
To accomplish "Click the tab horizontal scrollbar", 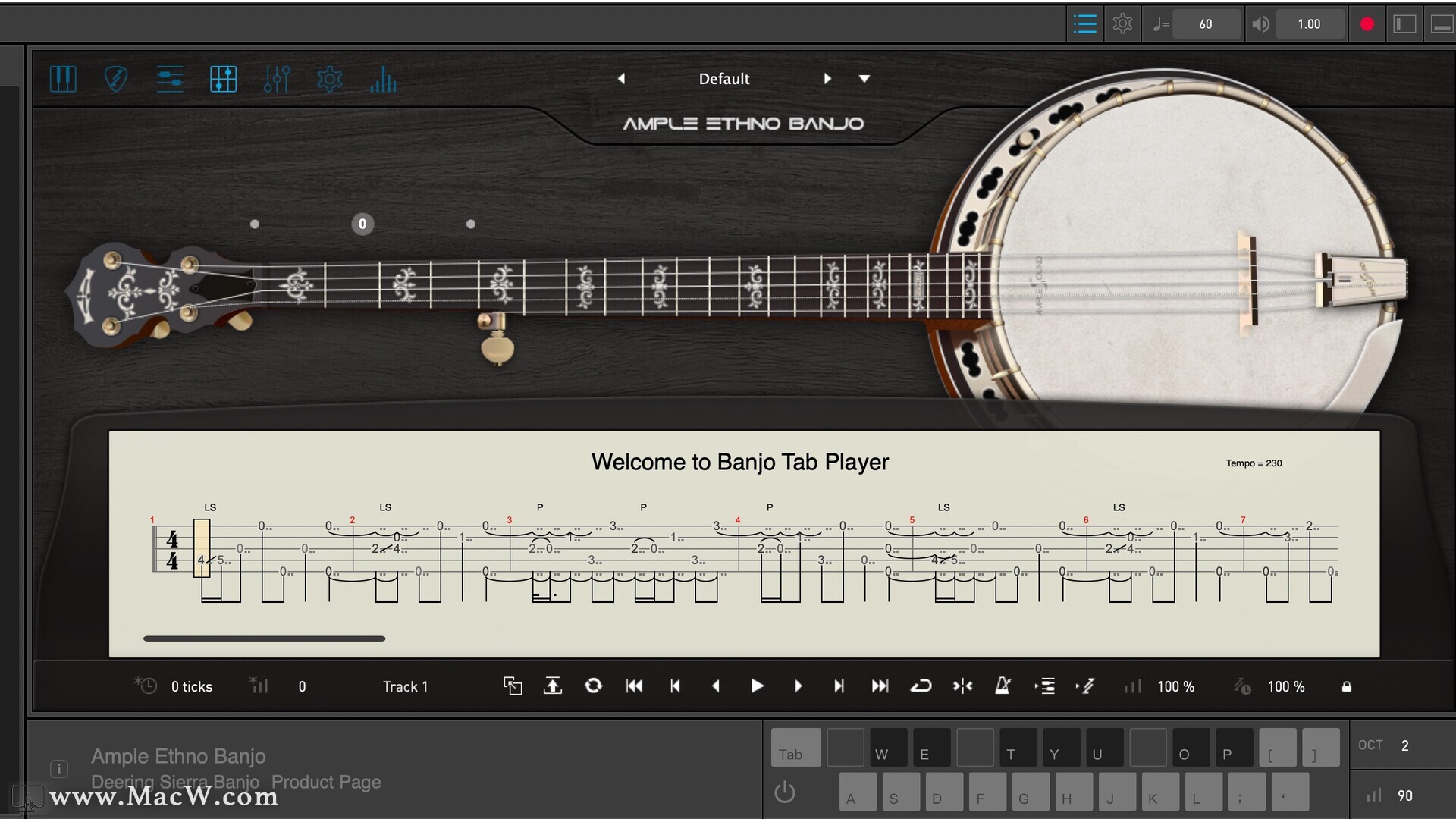I will 264,639.
